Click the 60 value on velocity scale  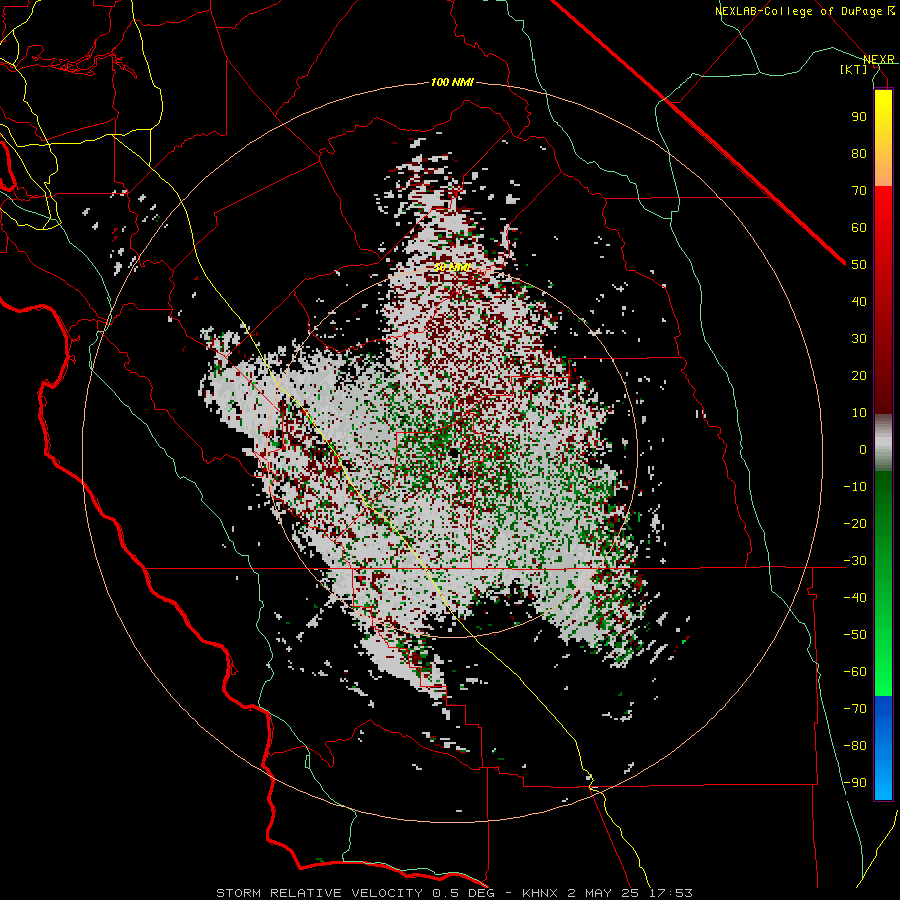click(x=859, y=227)
